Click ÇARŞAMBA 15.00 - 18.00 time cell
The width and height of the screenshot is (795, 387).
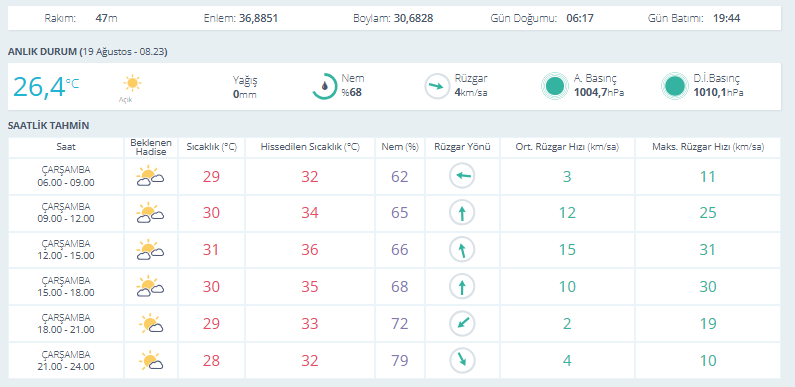coord(66,287)
